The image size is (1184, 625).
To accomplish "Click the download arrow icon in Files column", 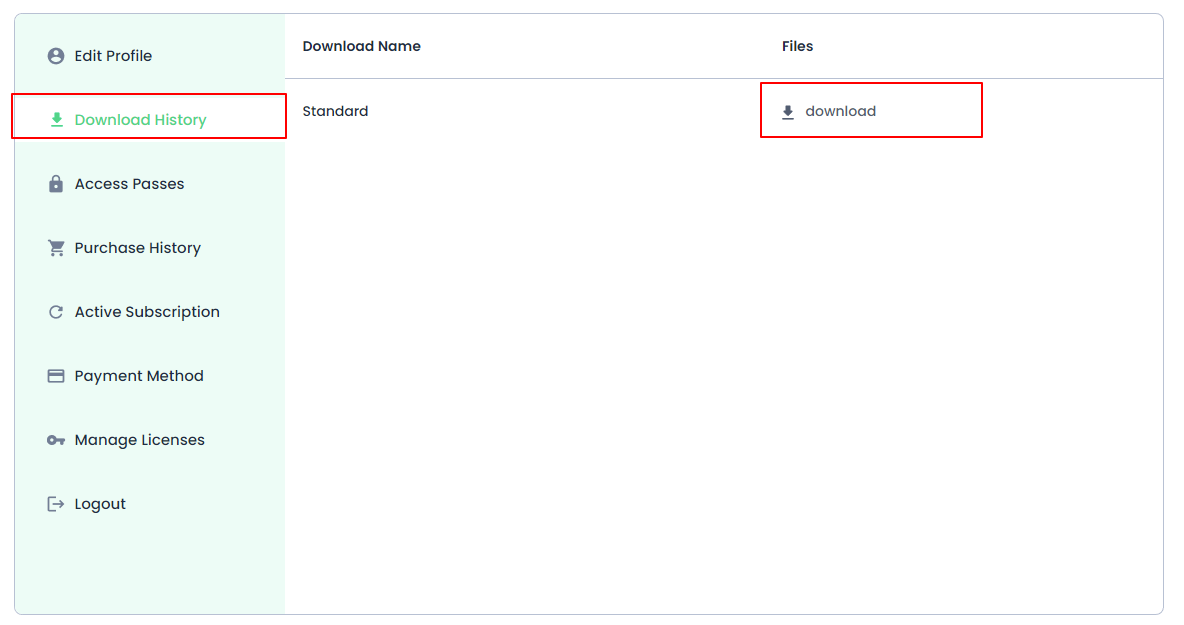I will 788,112.
